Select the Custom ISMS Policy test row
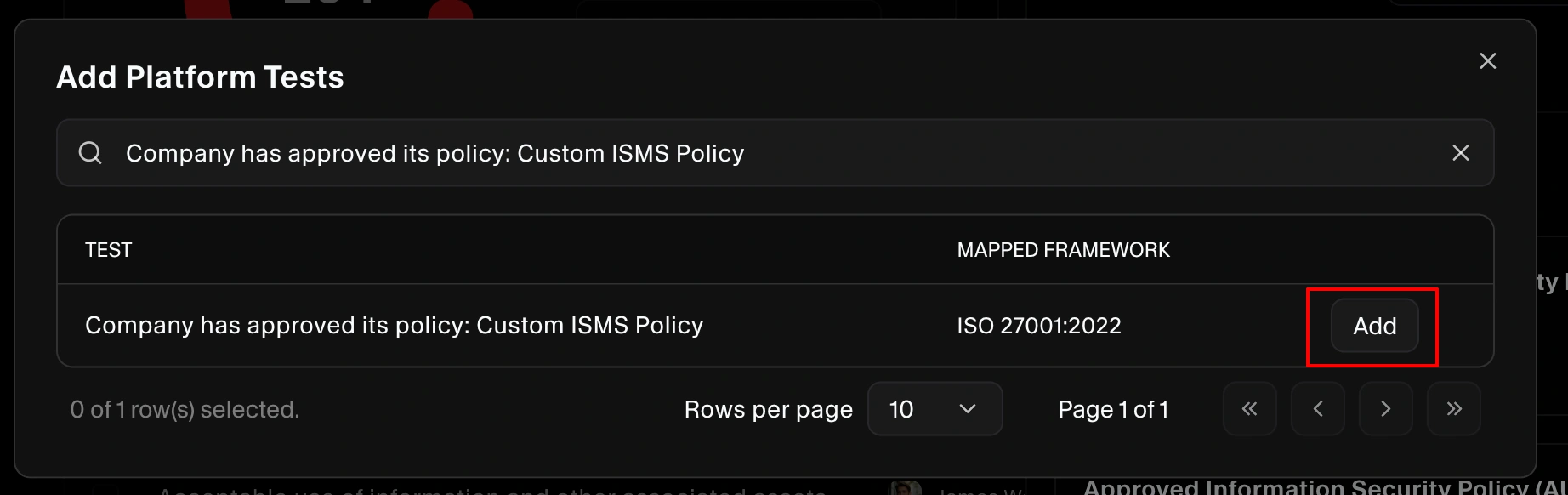This screenshot has width=1568, height=495. (x=394, y=325)
